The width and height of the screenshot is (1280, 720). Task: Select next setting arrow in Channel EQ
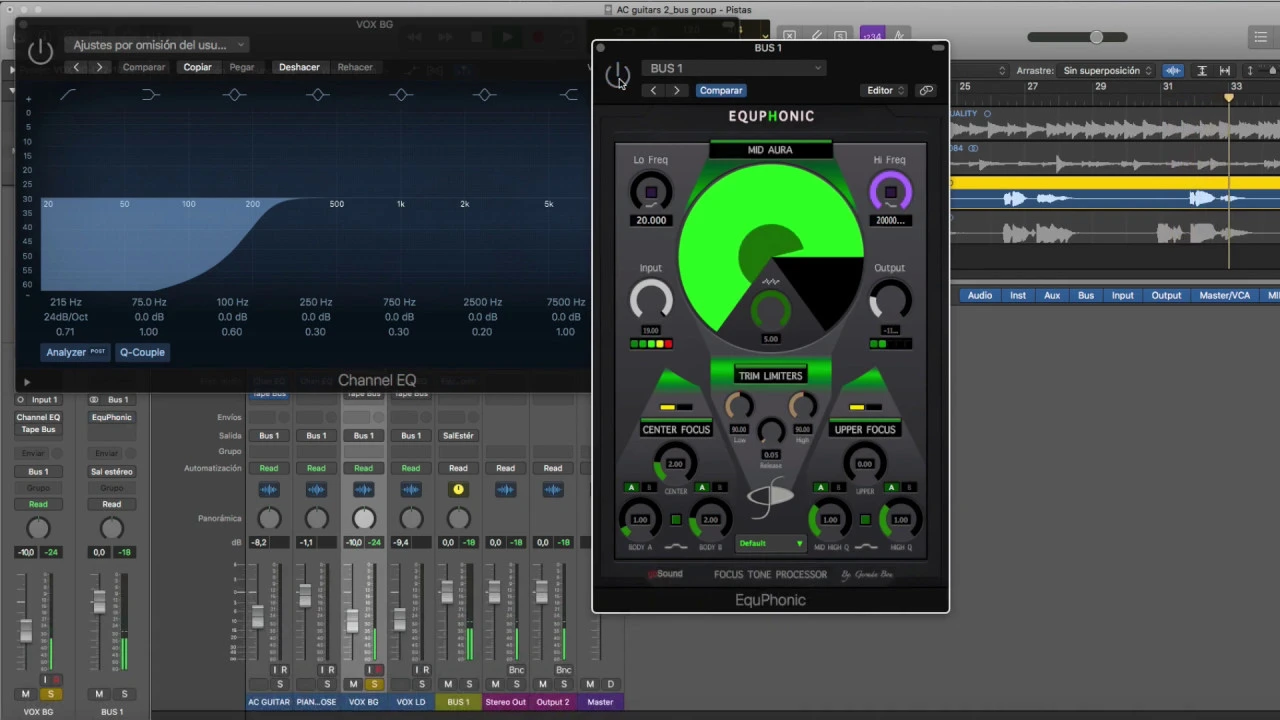coord(99,67)
